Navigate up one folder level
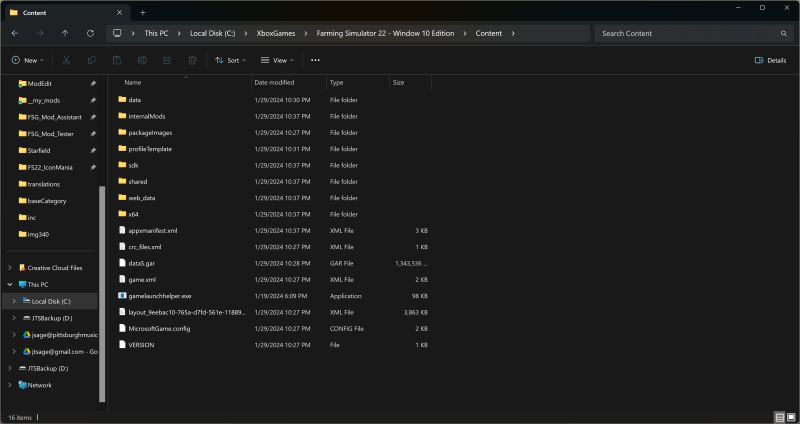The image size is (800, 424). pos(65,33)
